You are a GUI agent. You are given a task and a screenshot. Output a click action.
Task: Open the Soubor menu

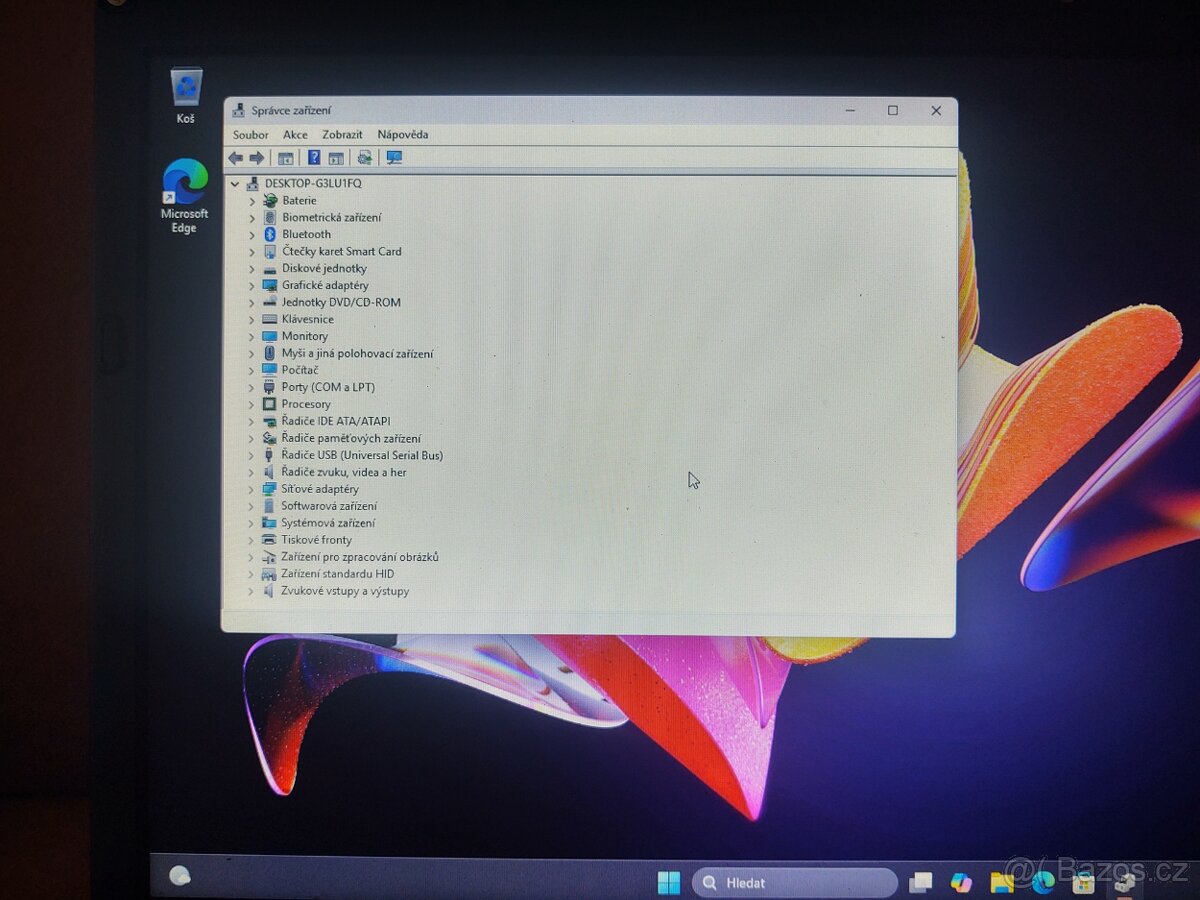point(250,134)
